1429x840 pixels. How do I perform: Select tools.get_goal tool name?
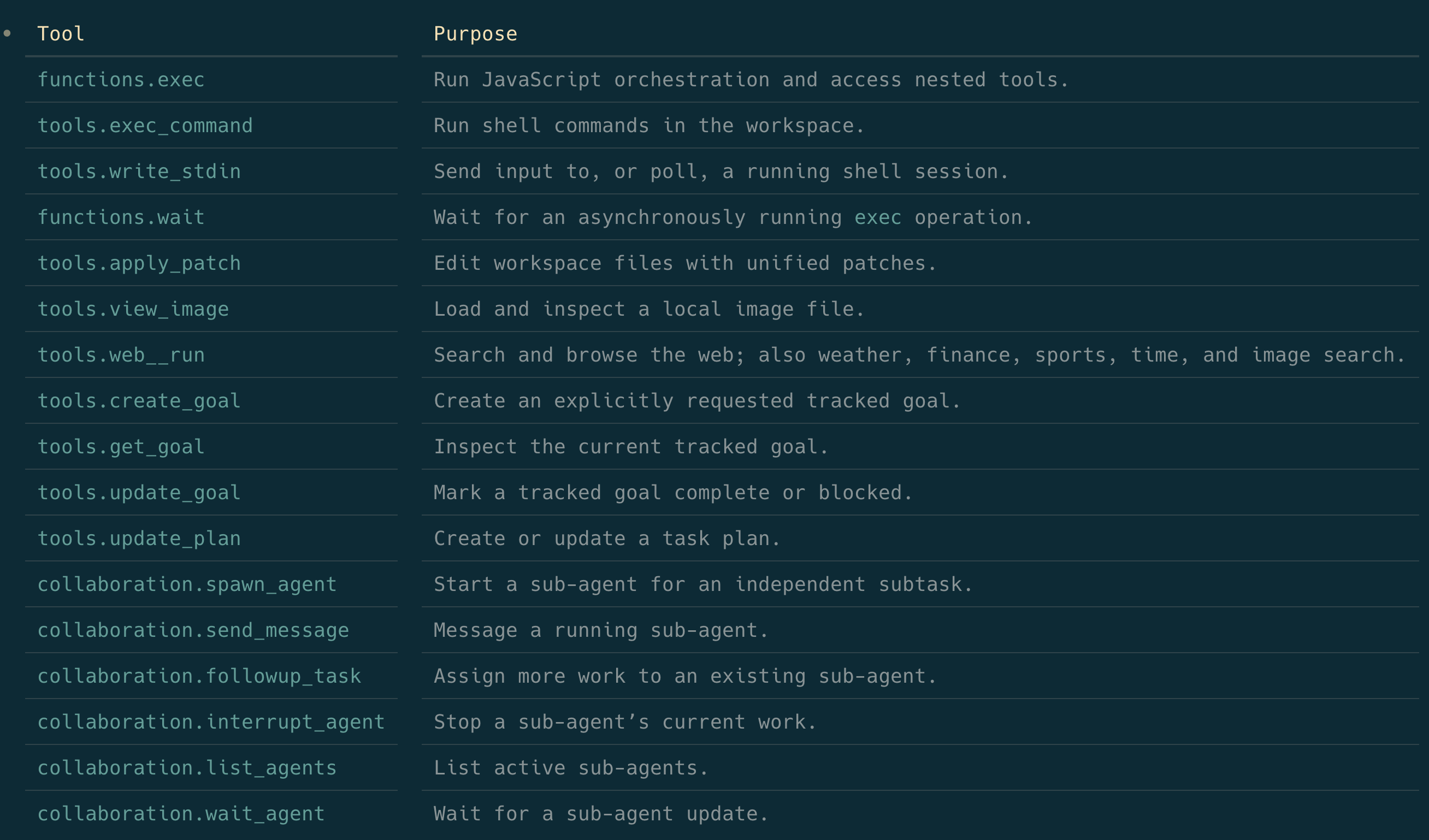[x=121, y=447]
